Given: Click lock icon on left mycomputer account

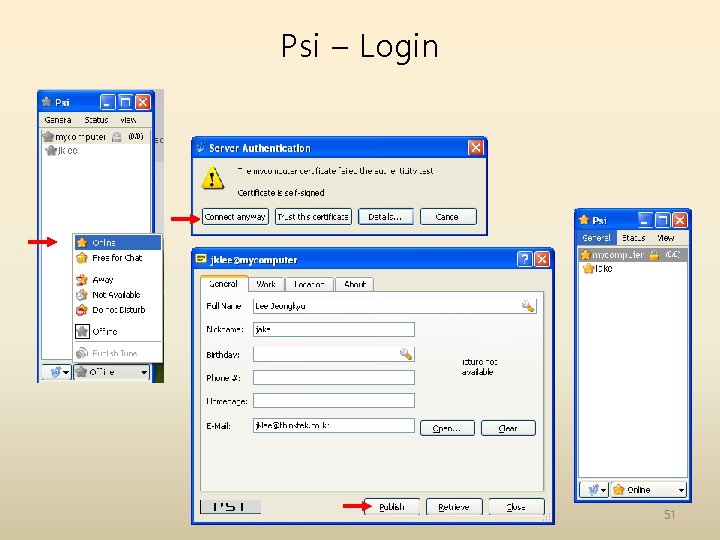Looking at the screenshot, I should point(117,137).
